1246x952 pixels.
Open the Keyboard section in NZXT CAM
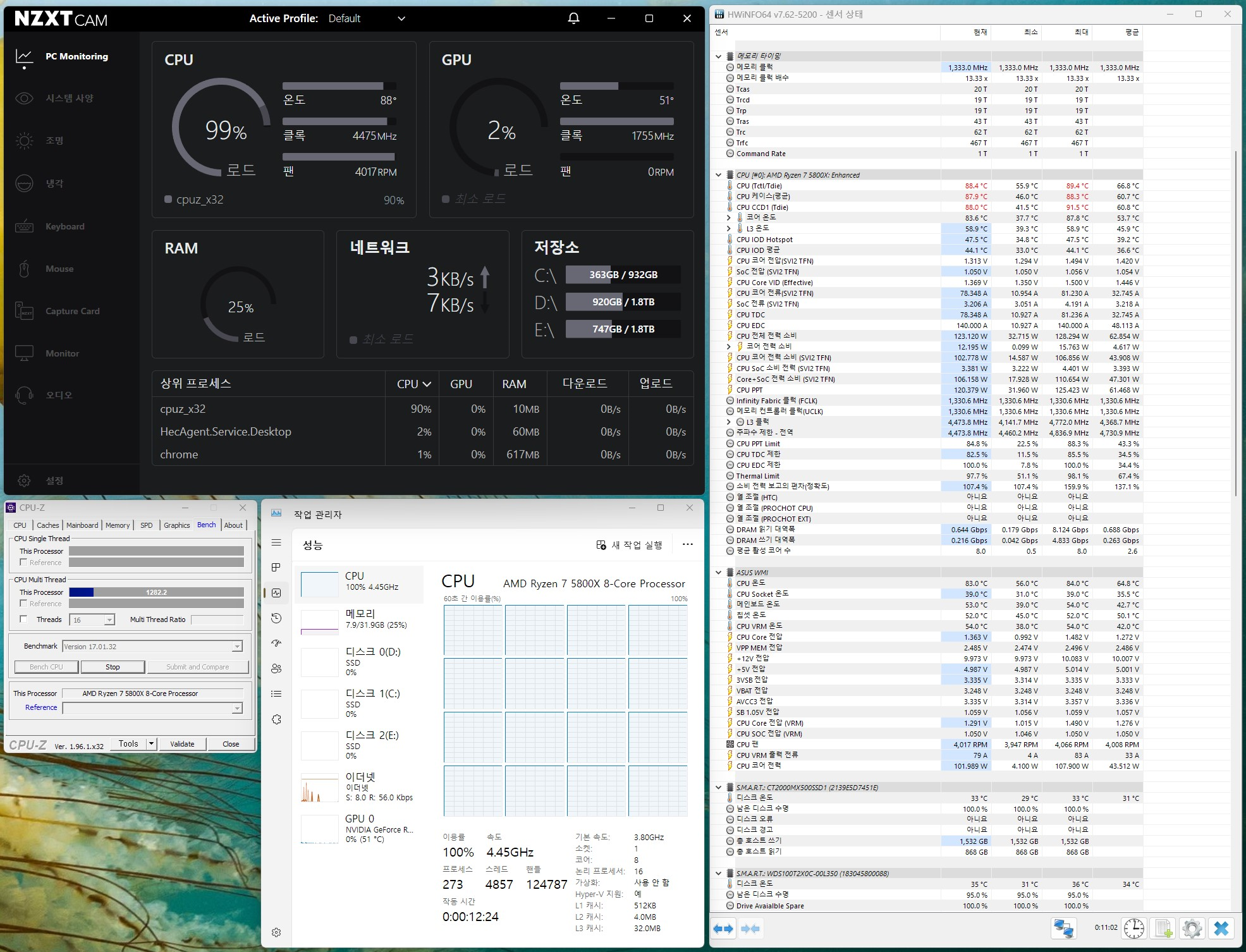[64, 226]
